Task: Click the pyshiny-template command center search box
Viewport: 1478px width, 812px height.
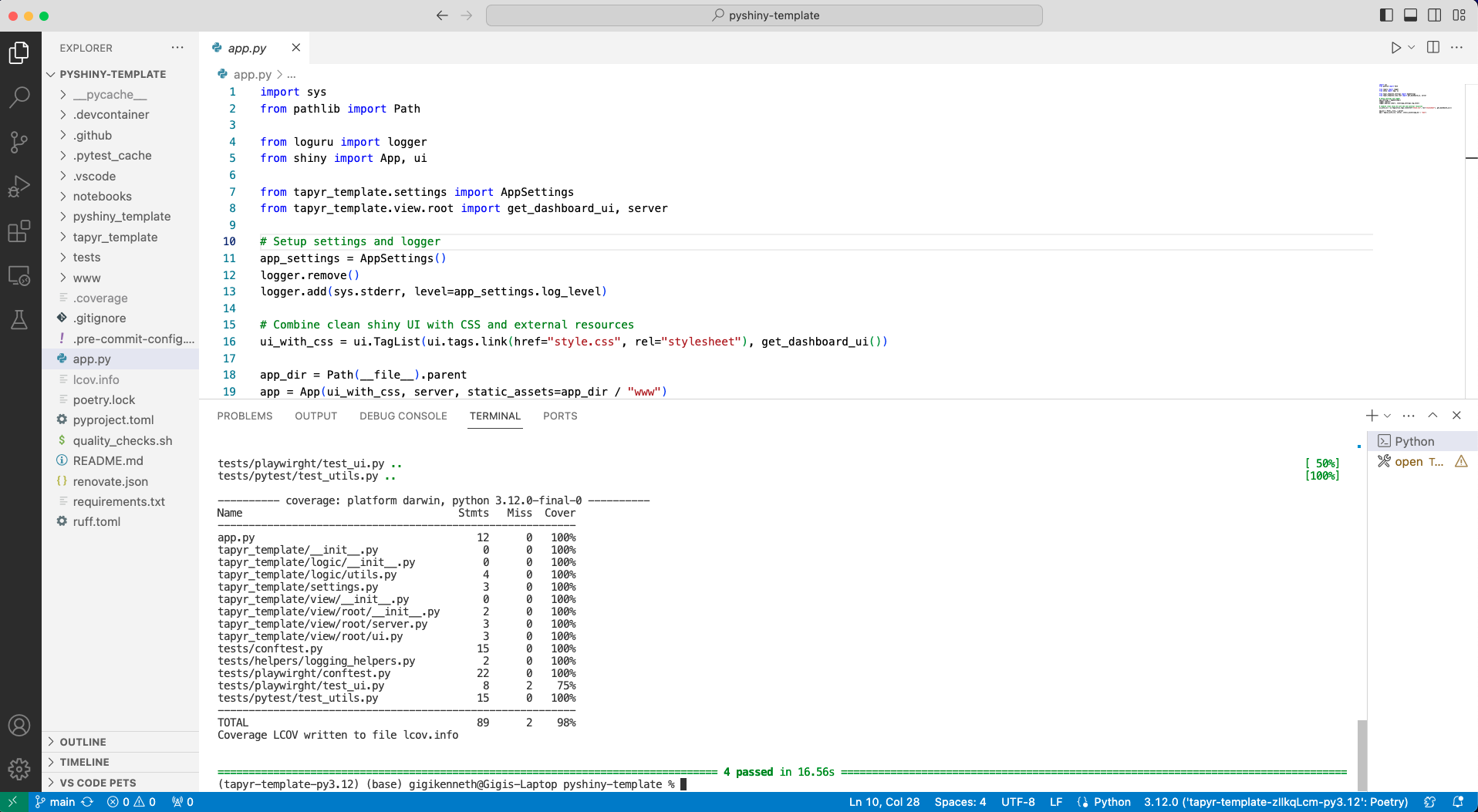Action: (764, 15)
